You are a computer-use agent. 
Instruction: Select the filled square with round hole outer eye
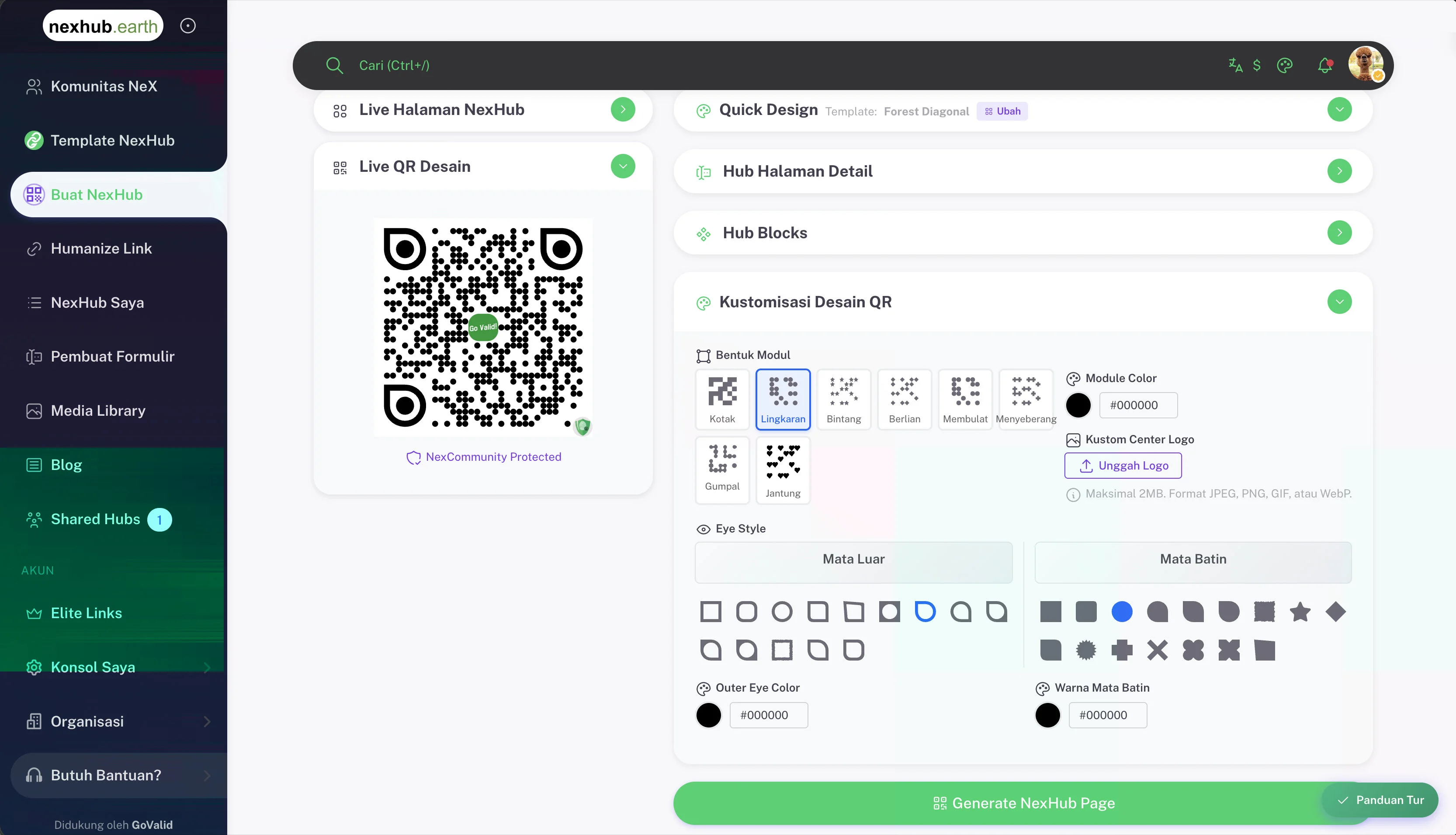click(890, 611)
